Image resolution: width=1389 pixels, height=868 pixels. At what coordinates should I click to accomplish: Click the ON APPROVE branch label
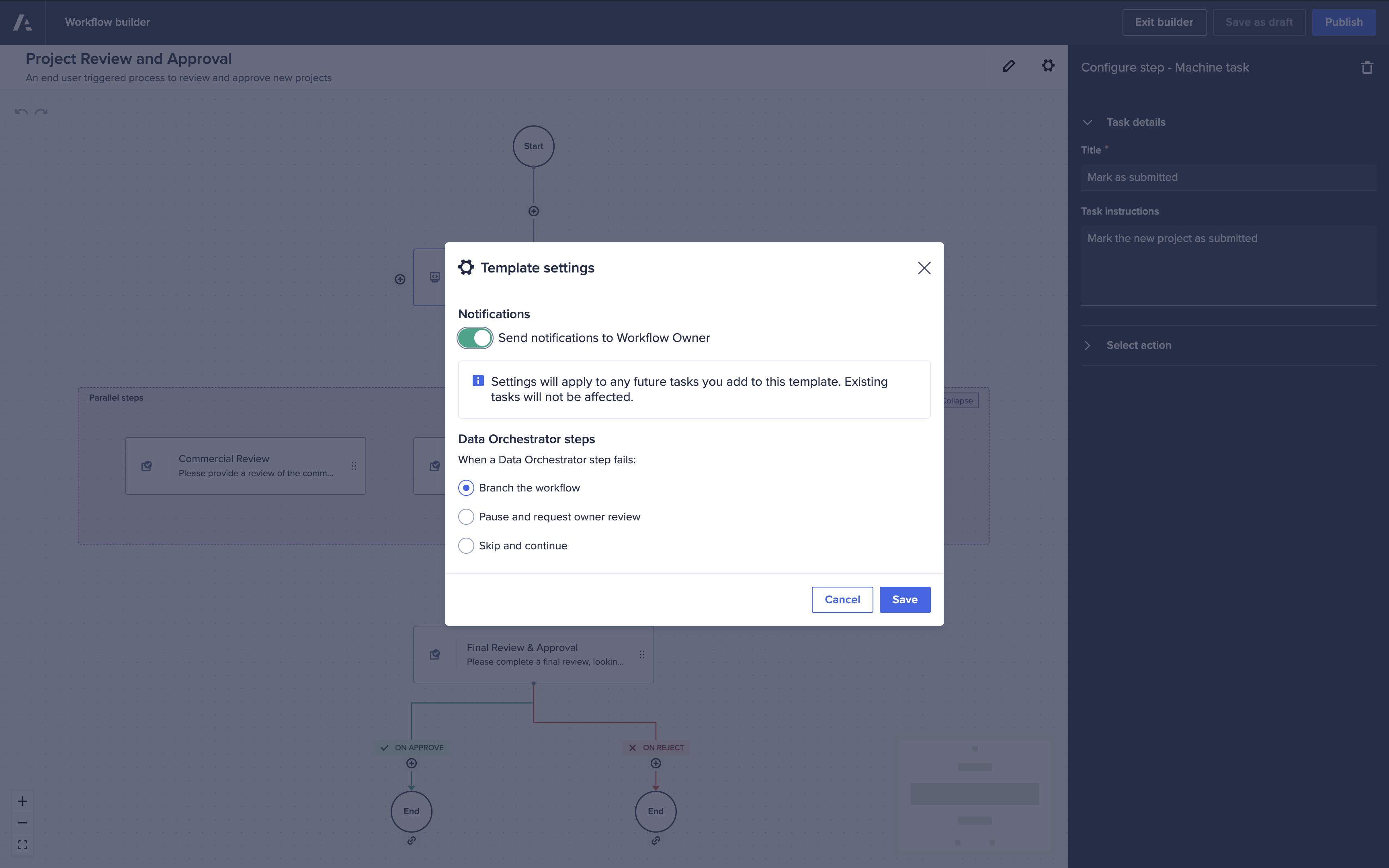click(412, 747)
